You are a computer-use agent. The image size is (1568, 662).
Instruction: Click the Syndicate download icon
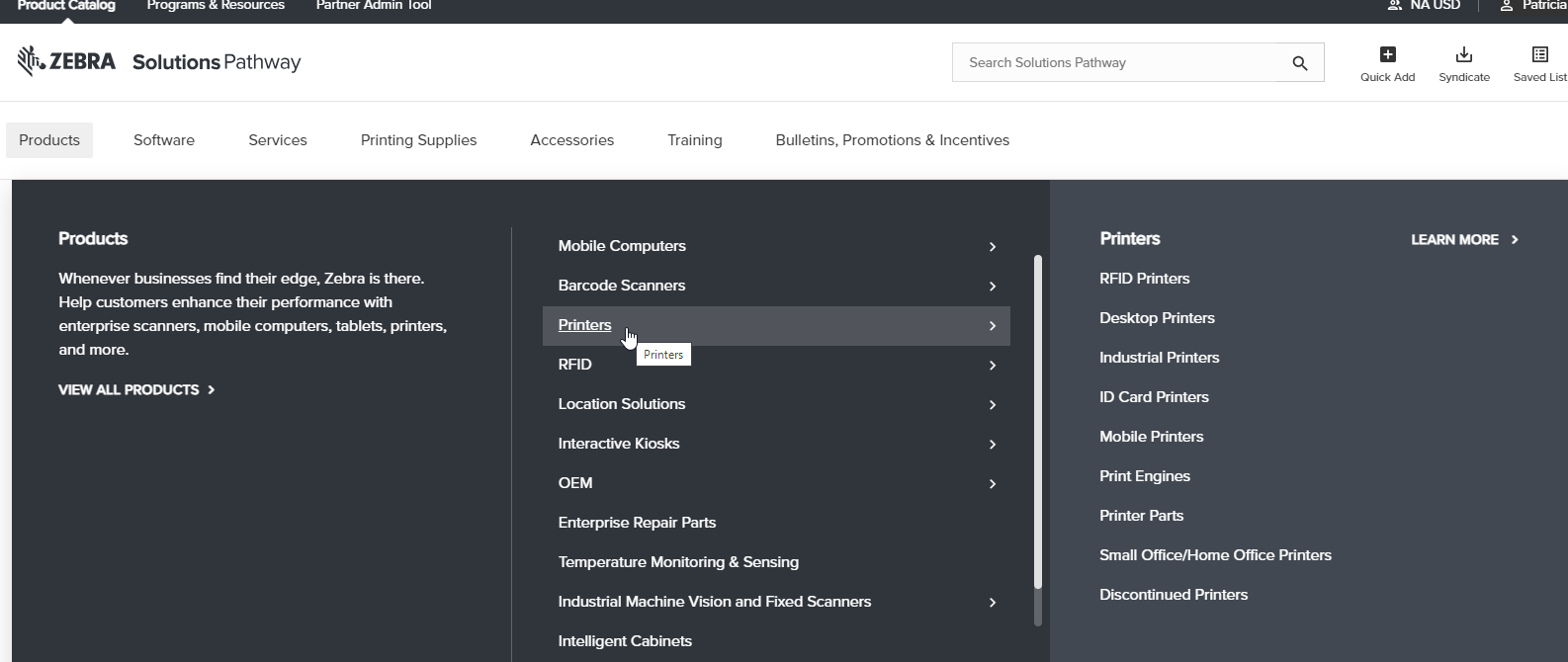click(x=1463, y=54)
